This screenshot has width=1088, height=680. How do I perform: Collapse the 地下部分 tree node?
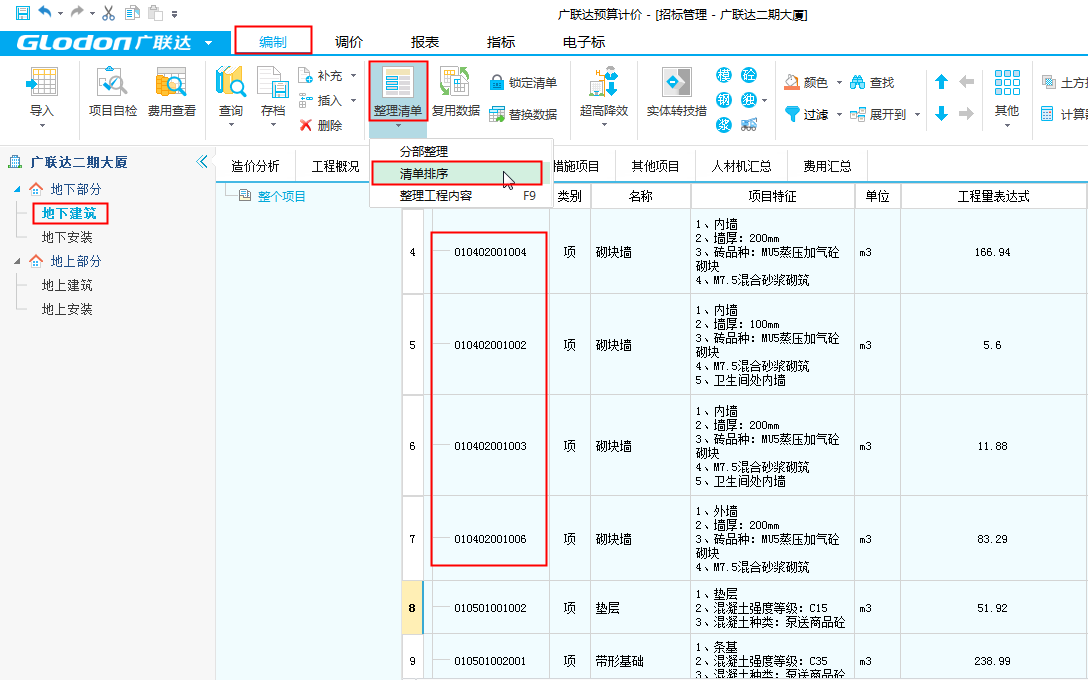click(x=18, y=189)
